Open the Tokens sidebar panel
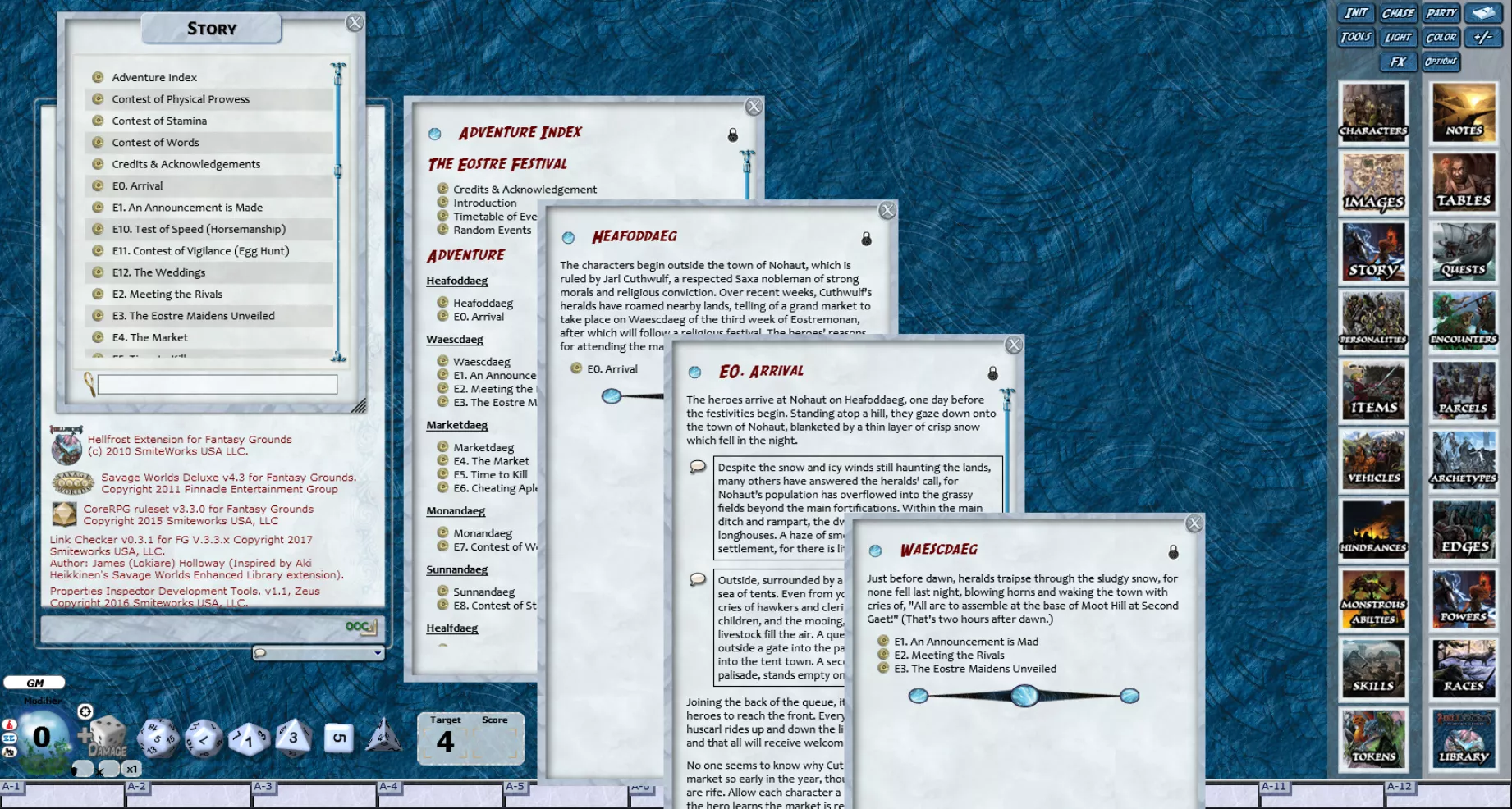 [1373, 740]
